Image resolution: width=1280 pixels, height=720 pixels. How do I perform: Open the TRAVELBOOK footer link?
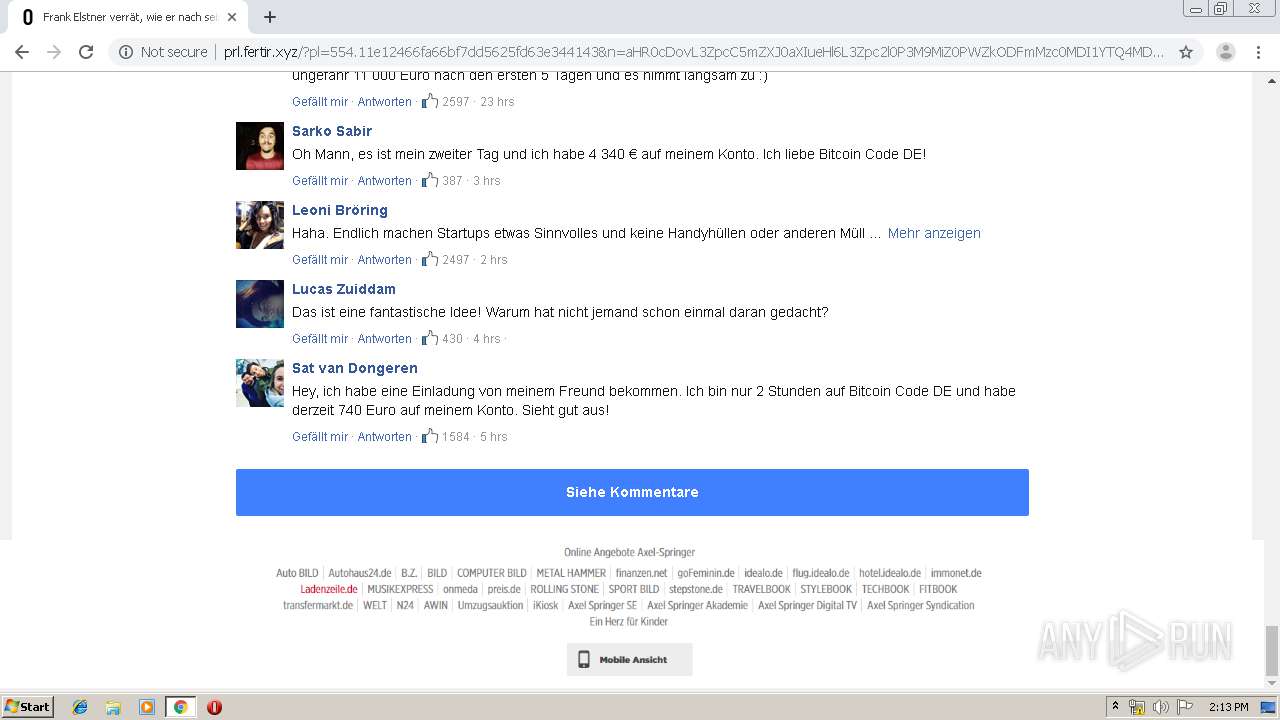point(761,589)
